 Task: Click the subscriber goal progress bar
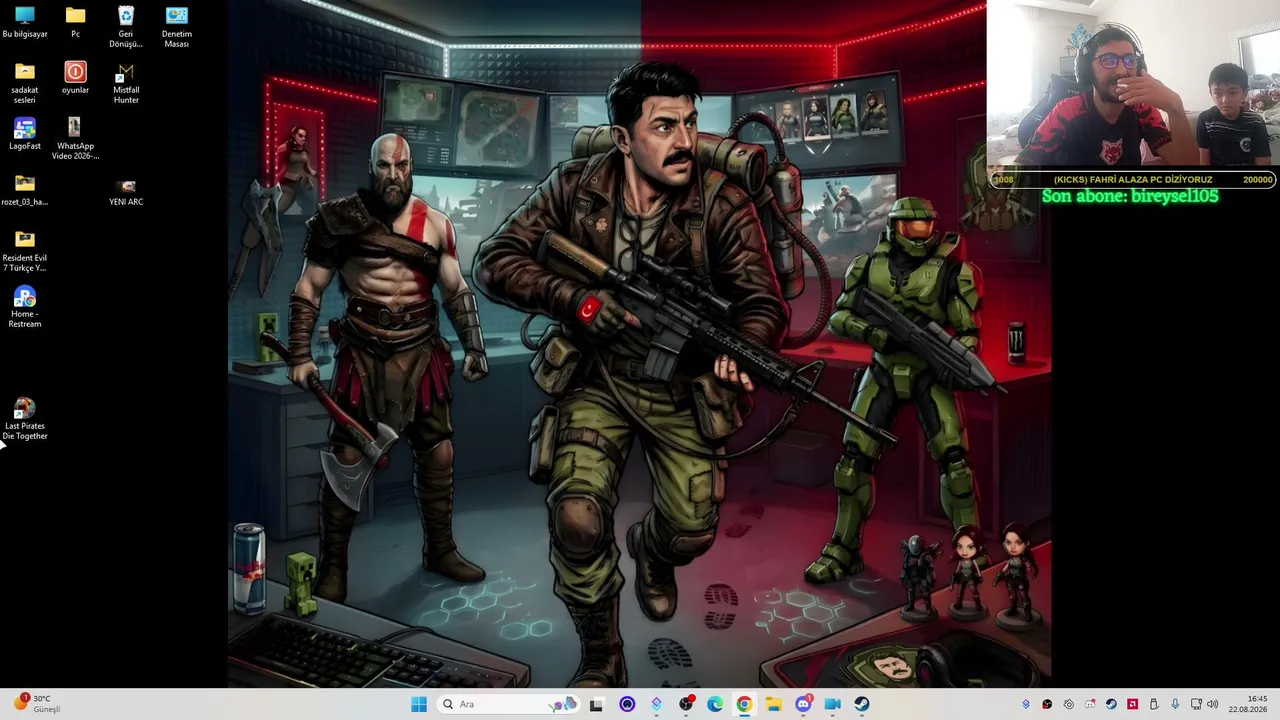pyautogui.click(x=1133, y=180)
